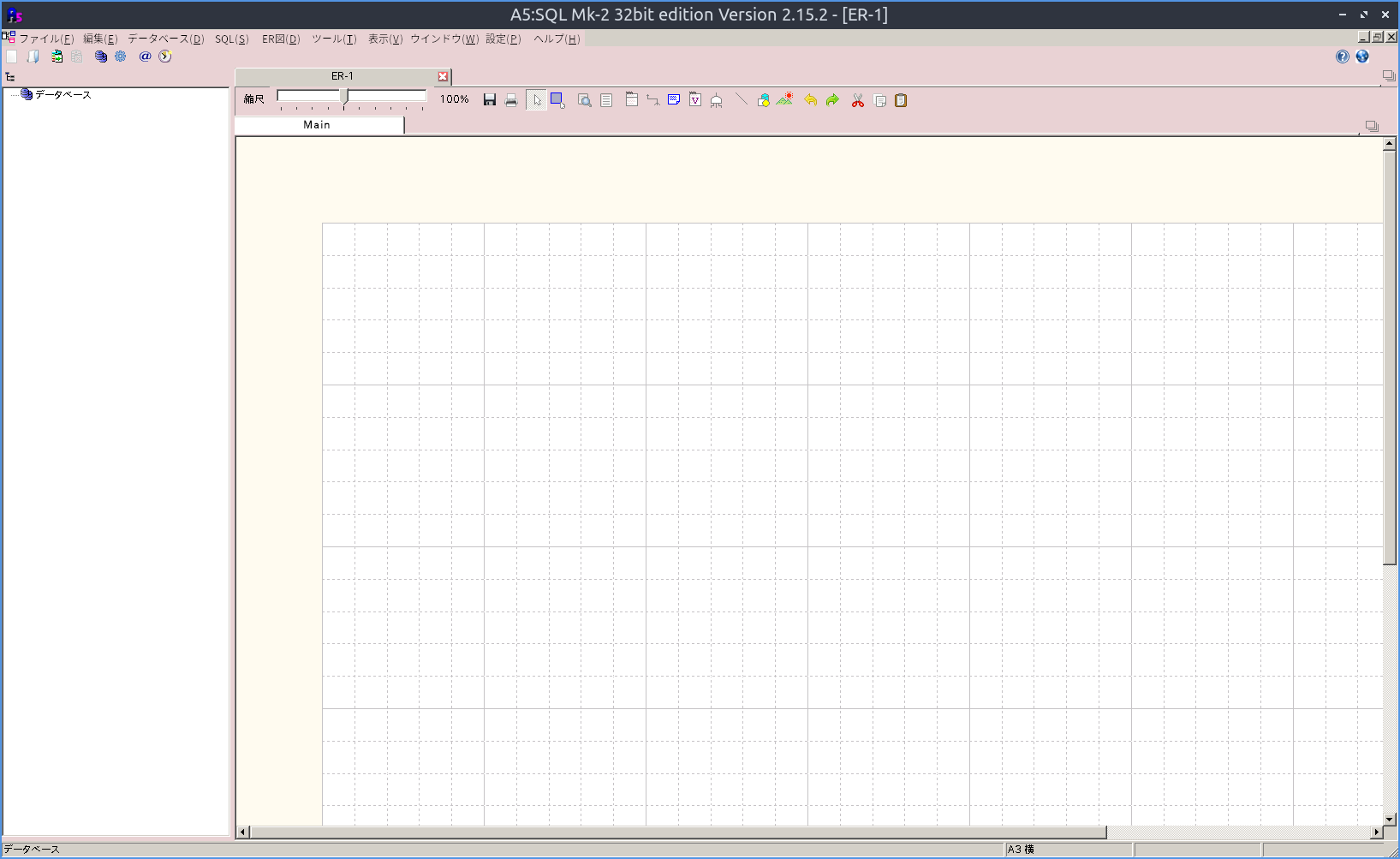Cut selection with red scissors icon
Screen dimensions: 1400x859
coord(857,100)
